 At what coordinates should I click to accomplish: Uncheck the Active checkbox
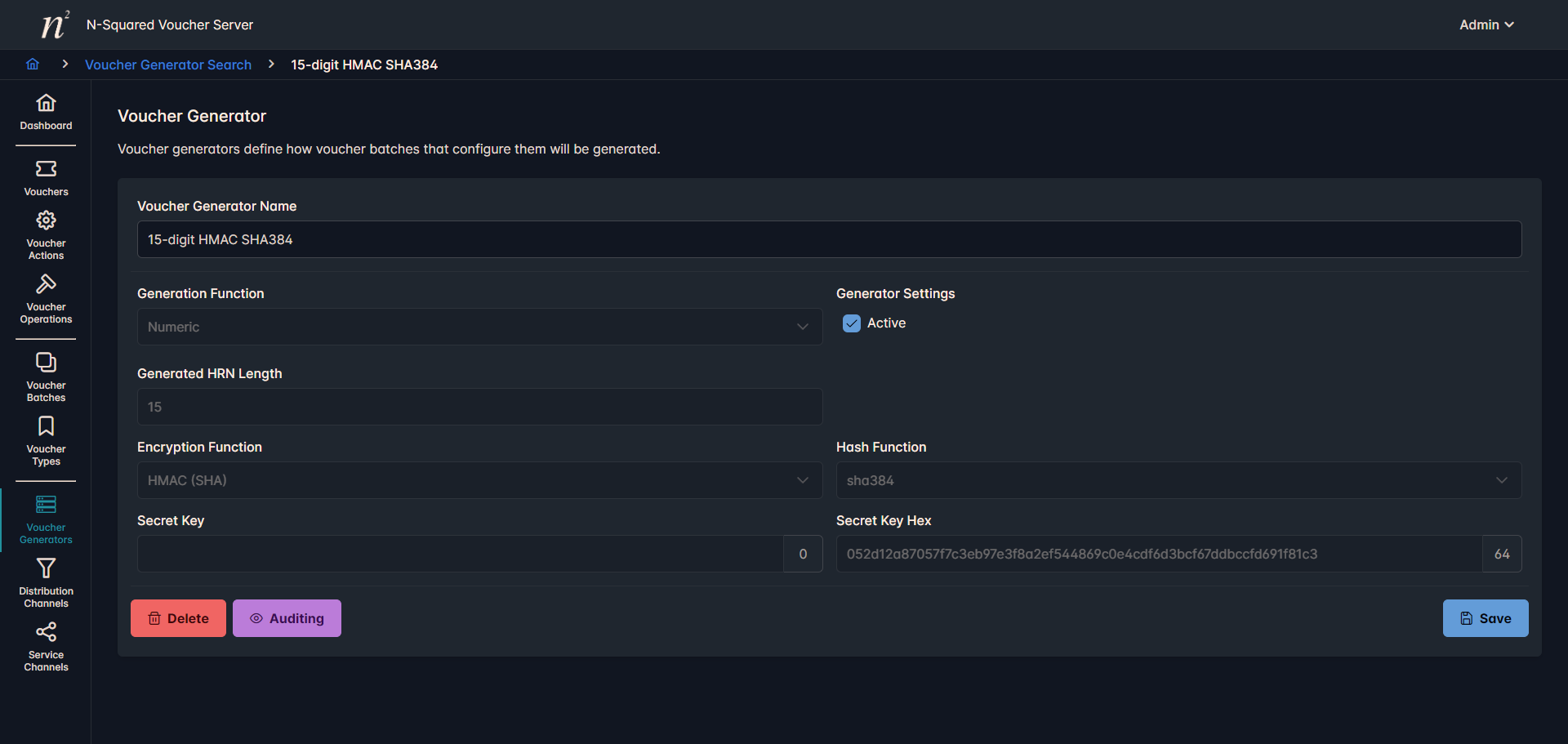point(852,323)
